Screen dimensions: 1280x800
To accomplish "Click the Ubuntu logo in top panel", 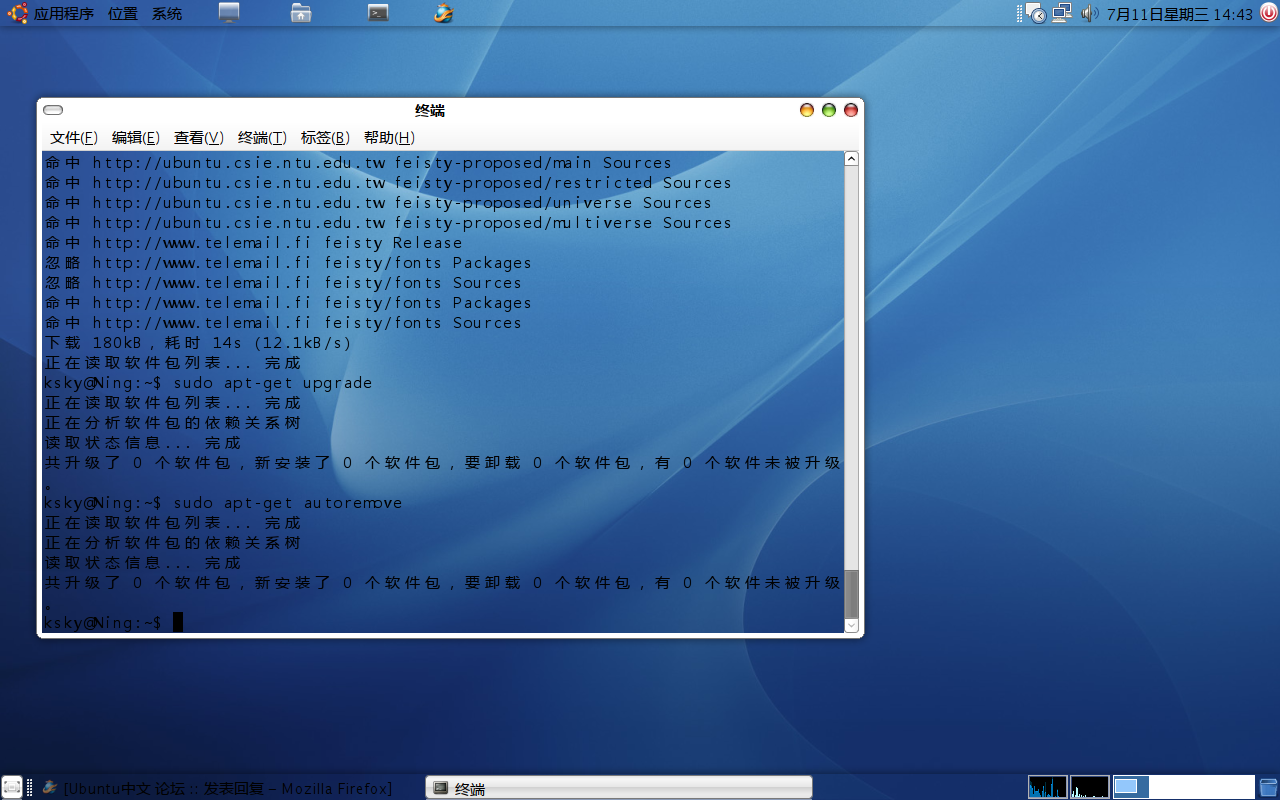I will [x=17, y=14].
